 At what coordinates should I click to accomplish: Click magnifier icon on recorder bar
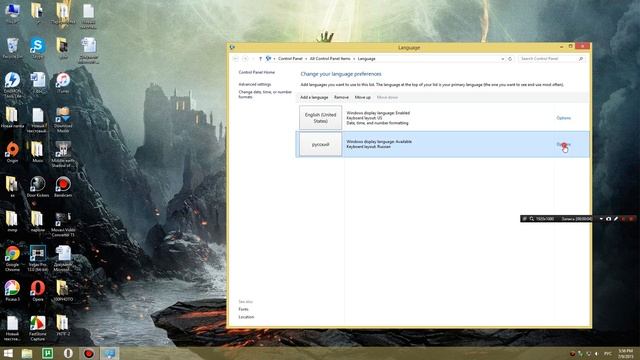coord(531,219)
